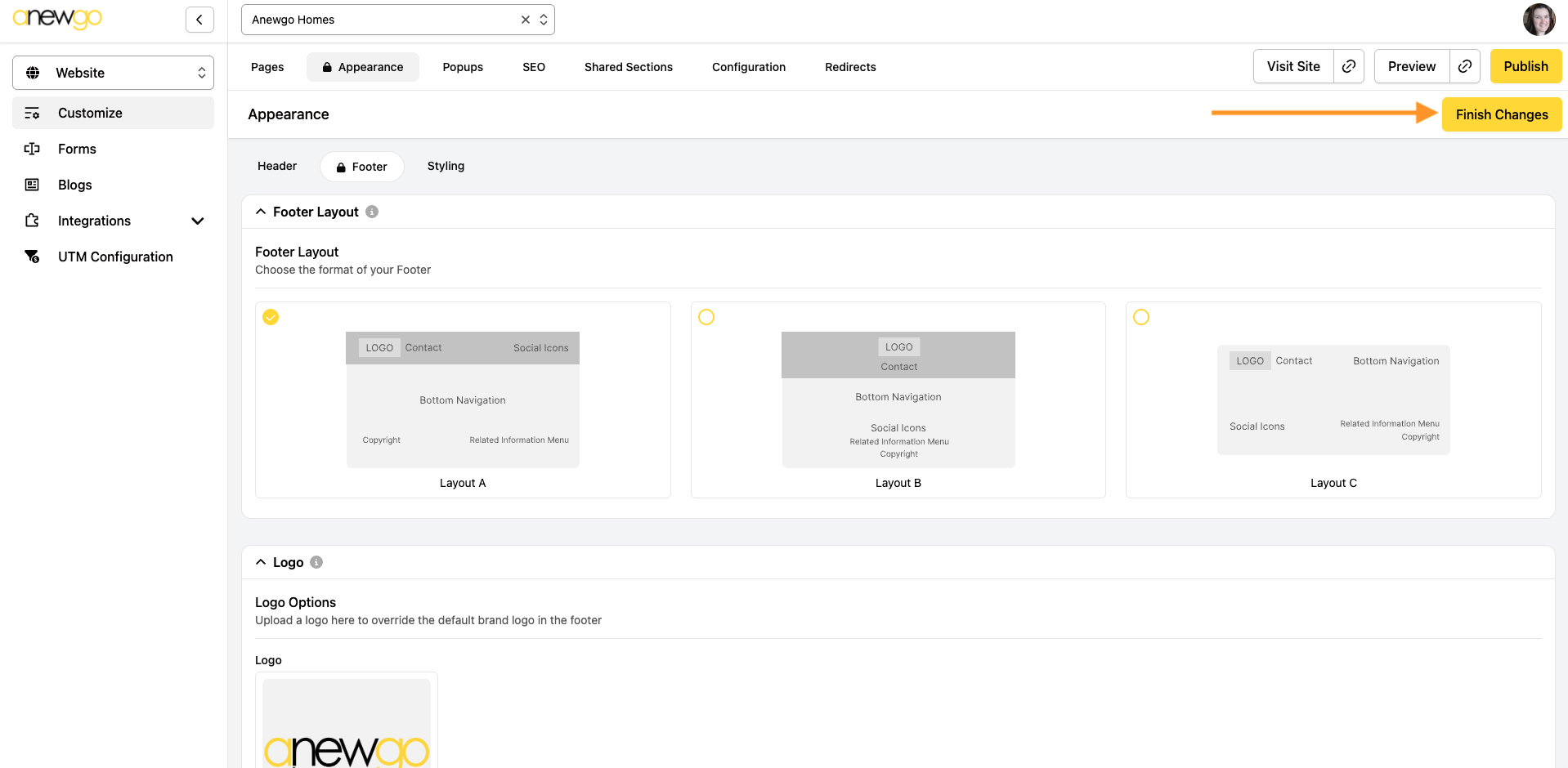Choose the Layout B radio button
Screen dimensions: 1568x768
706,317
